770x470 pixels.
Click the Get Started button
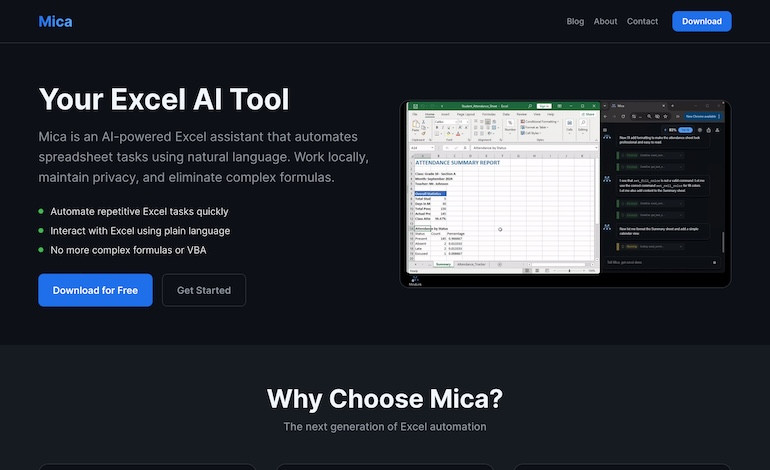(x=204, y=290)
